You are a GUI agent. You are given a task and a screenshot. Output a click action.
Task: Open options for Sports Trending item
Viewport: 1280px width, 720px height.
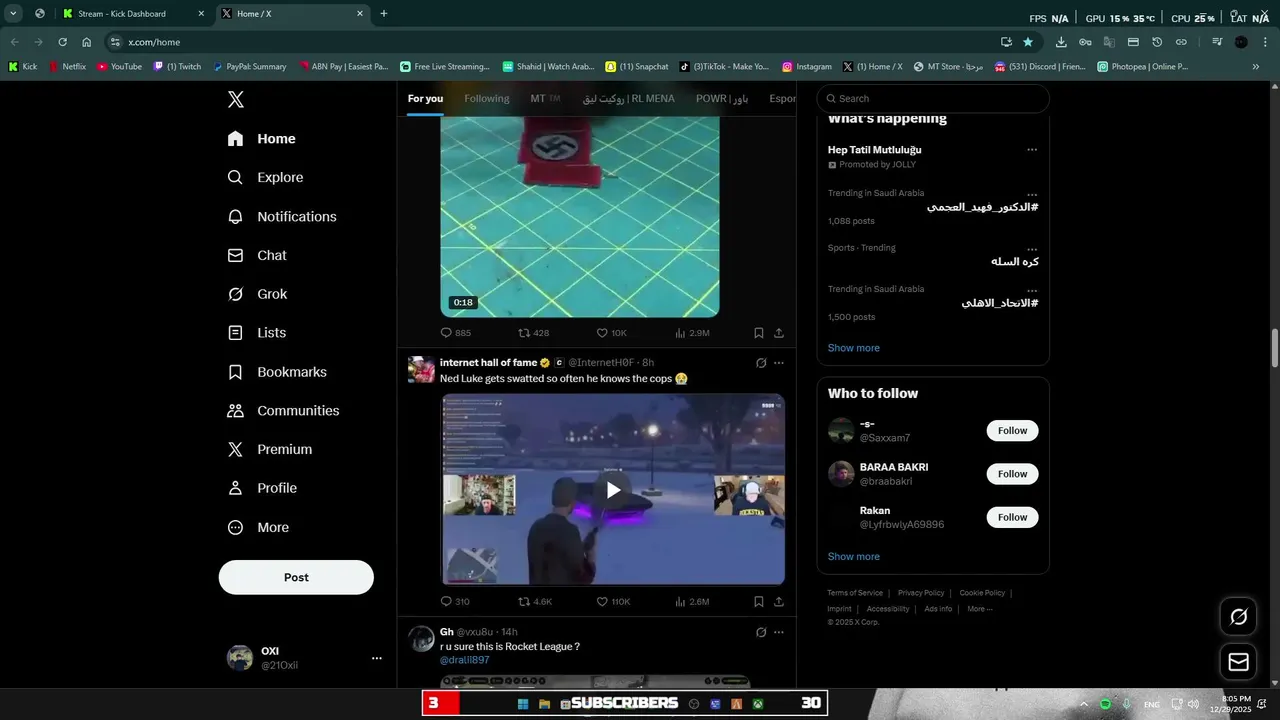(x=1032, y=248)
